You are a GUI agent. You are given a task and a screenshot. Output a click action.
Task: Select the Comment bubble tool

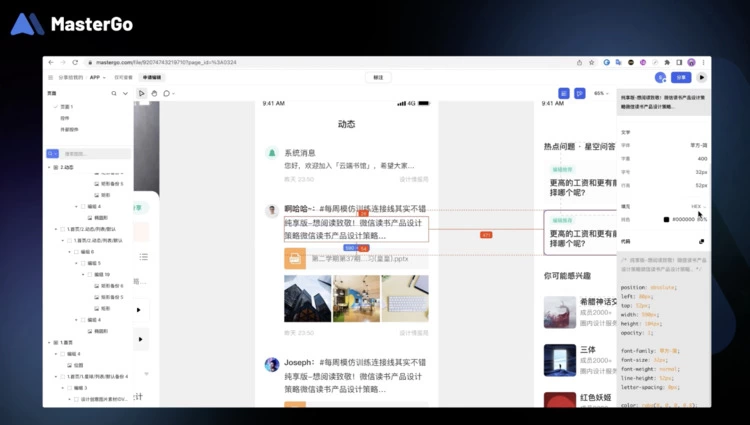[x=167, y=93]
